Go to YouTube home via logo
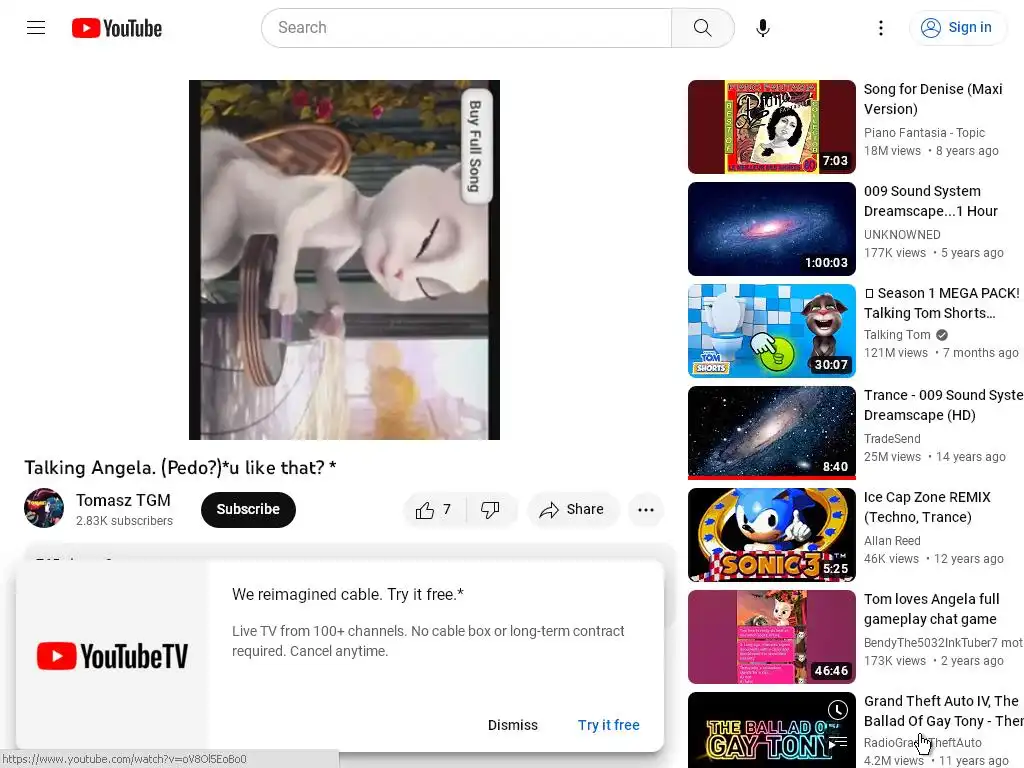Image resolution: width=1024 pixels, height=768 pixels. 117,28
